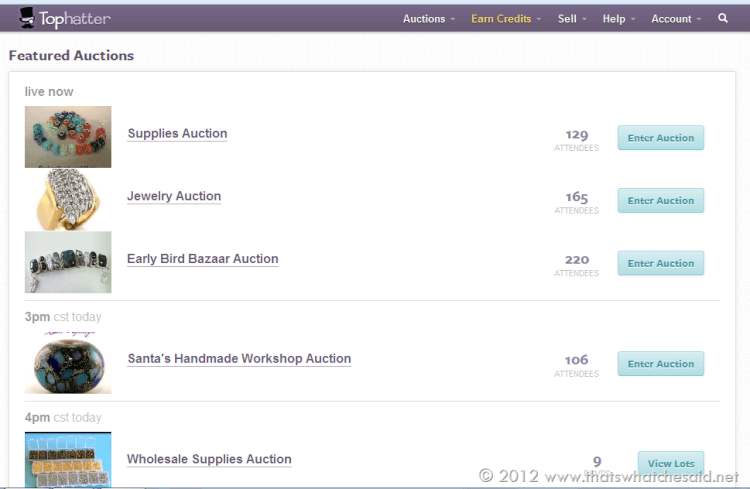
Task: Open the Earn Credits dropdown
Action: 506,19
